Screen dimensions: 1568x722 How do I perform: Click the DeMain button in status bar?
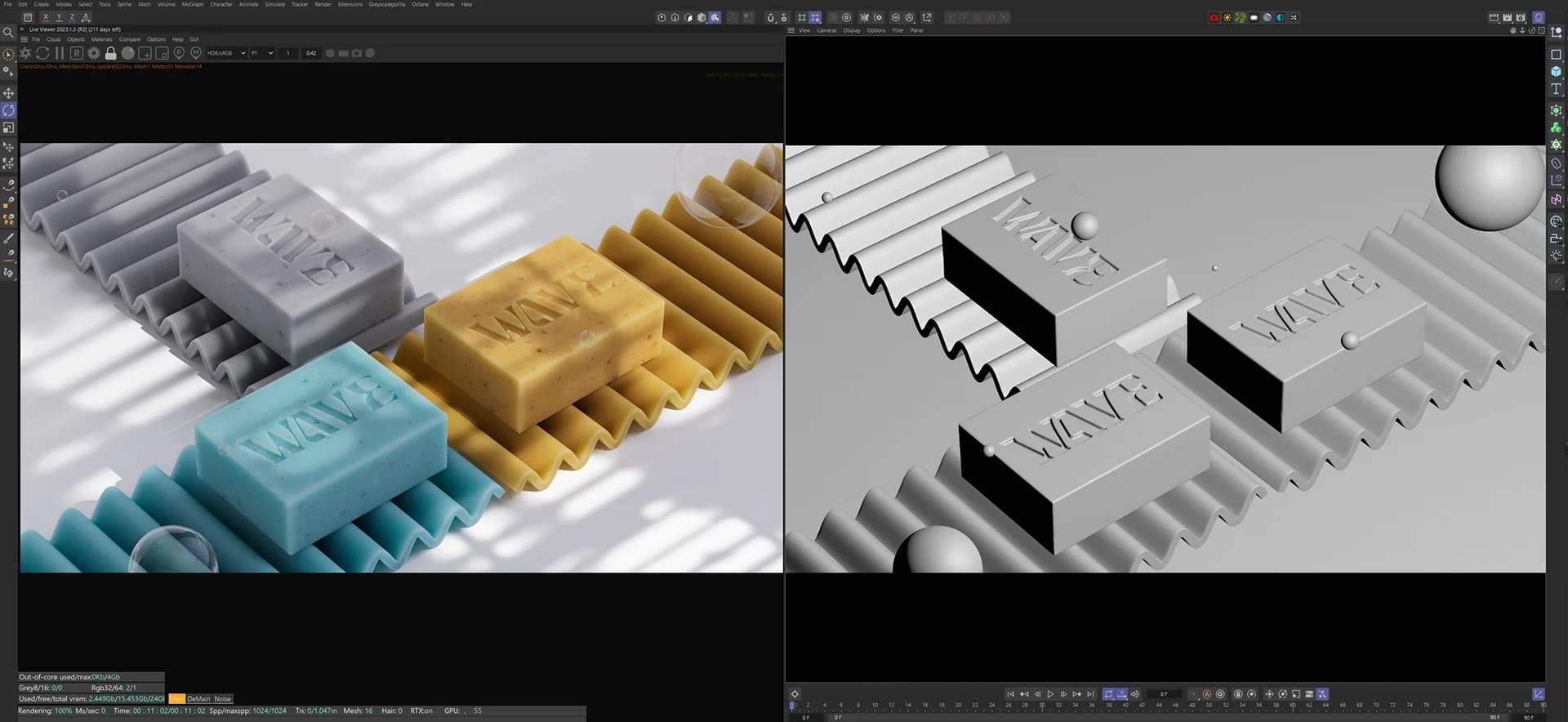click(x=198, y=699)
